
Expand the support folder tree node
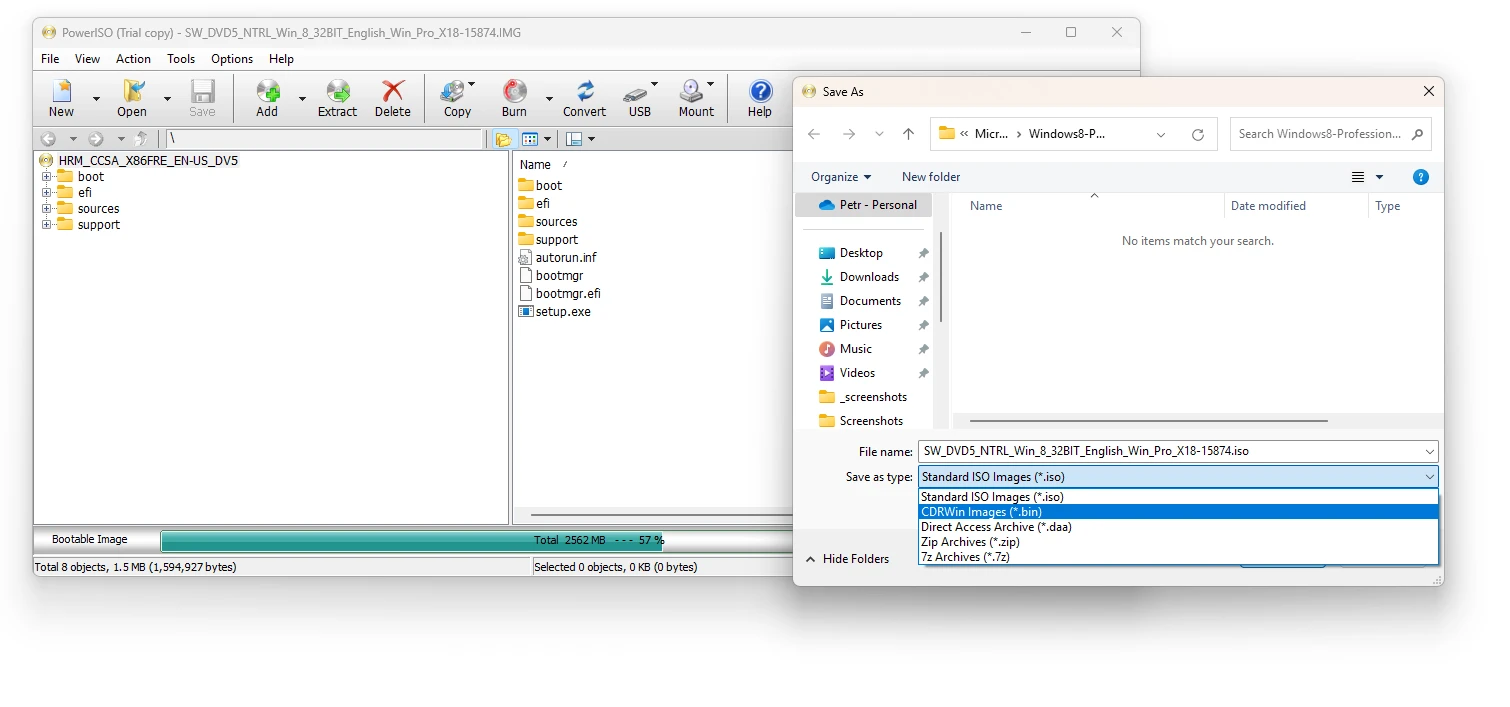[46, 224]
